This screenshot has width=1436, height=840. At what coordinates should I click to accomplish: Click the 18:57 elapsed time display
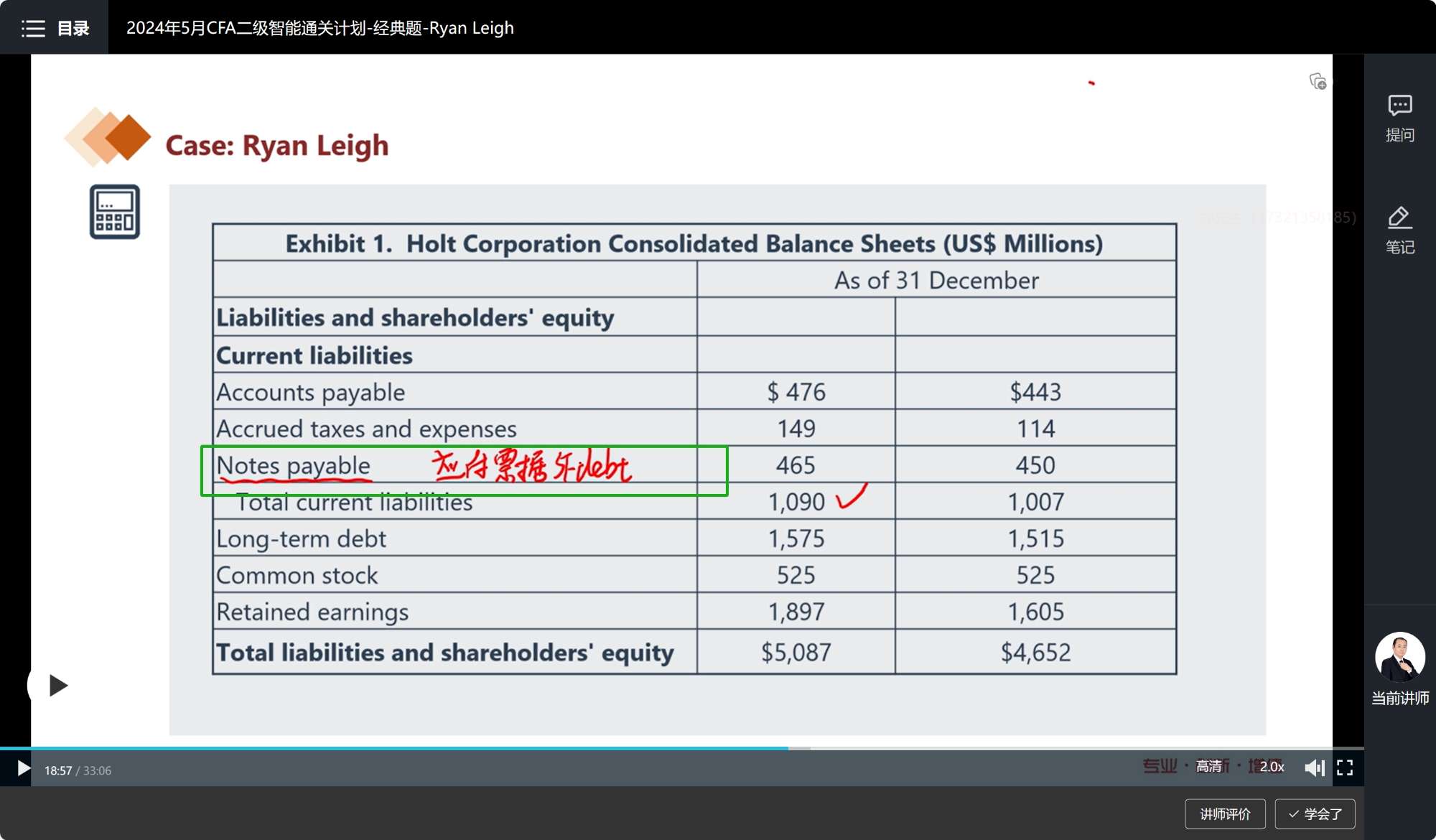coord(58,770)
